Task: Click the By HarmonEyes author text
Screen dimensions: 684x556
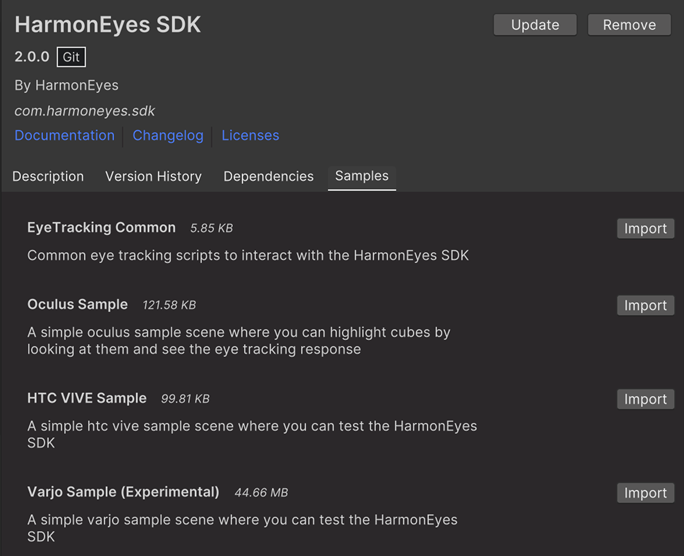Action: tap(66, 85)
